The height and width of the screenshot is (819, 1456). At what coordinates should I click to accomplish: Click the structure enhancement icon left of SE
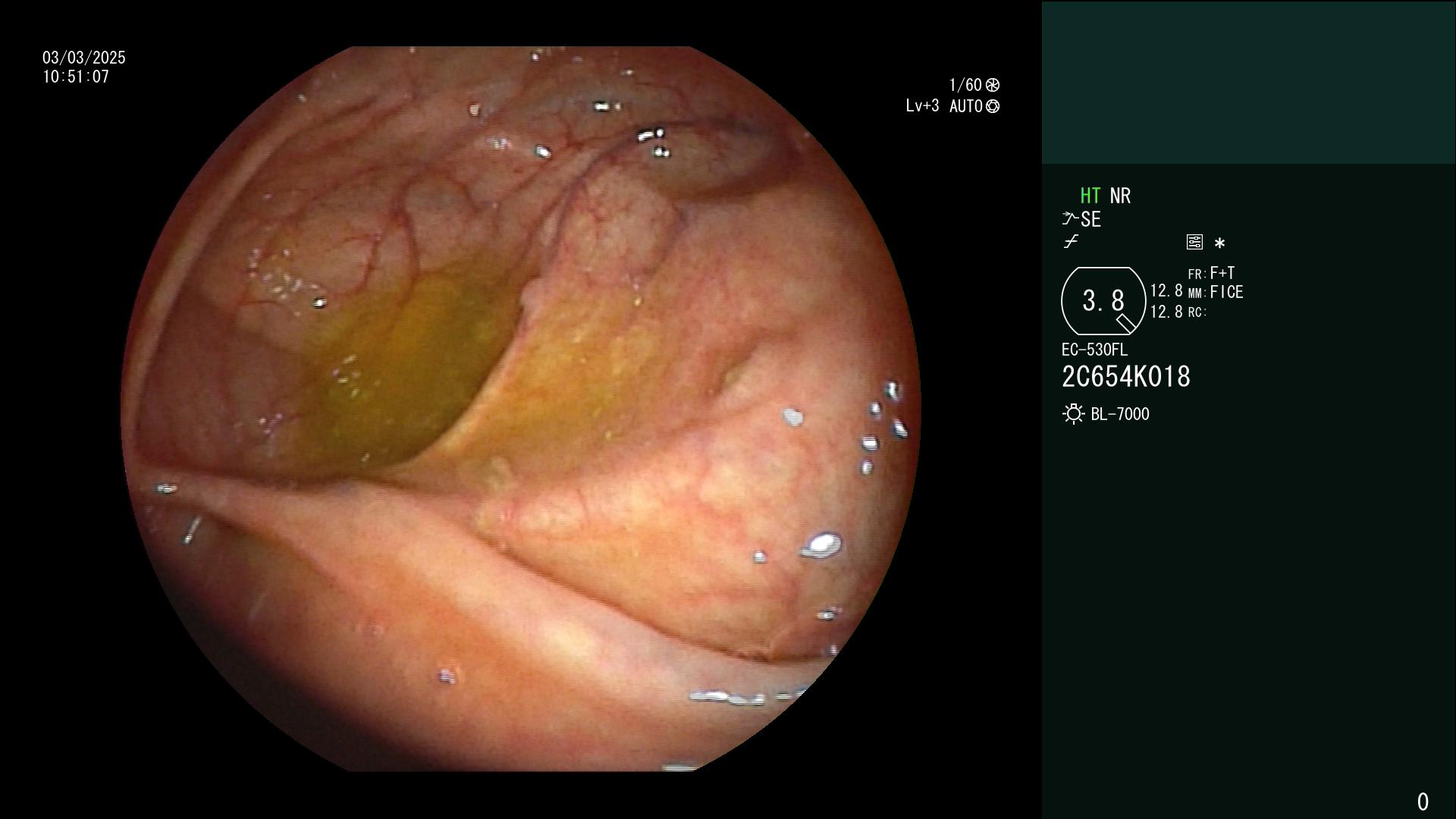(x=1070, y=219)
